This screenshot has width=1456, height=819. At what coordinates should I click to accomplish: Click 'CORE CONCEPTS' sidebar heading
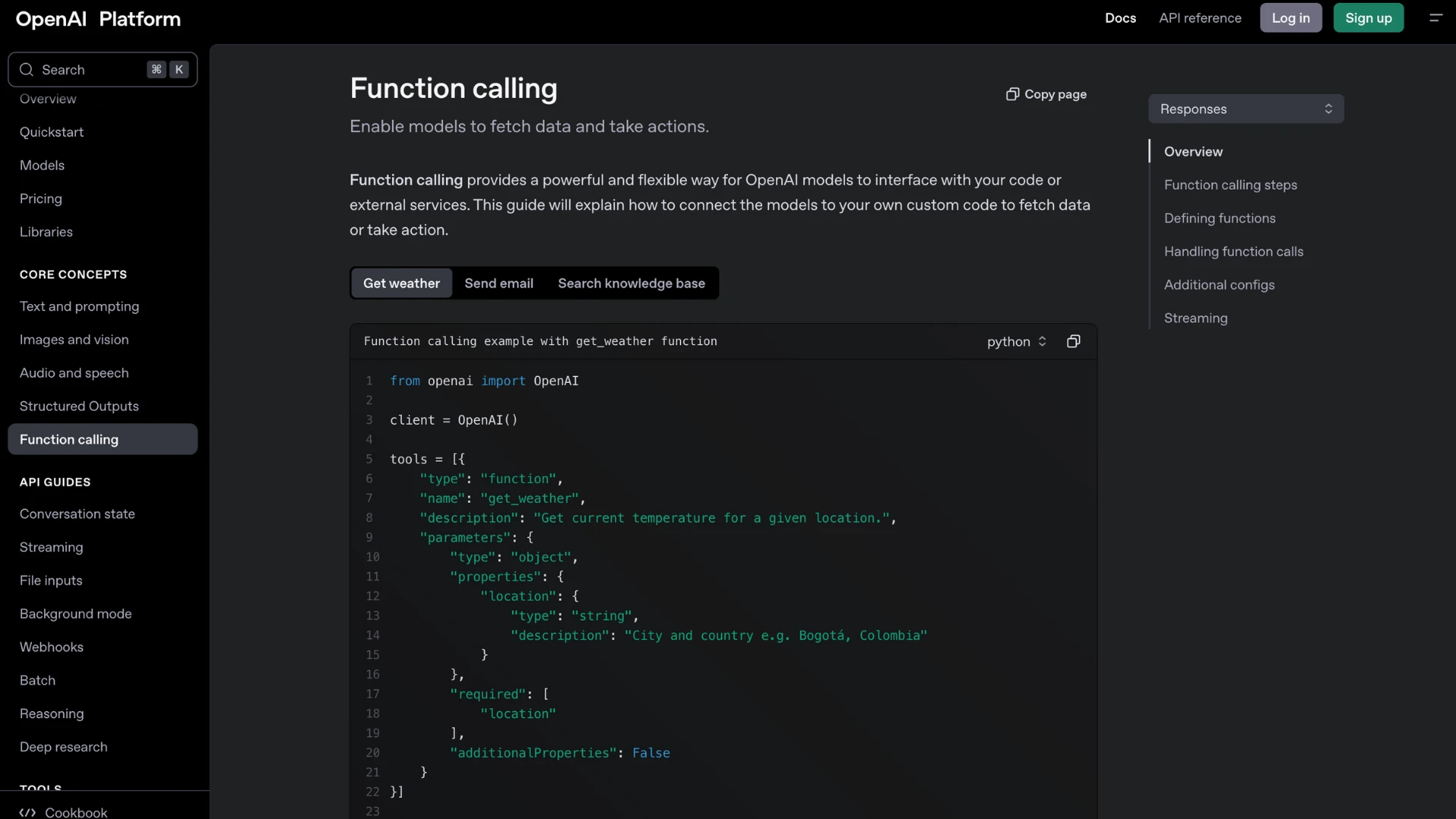[73, 275]
